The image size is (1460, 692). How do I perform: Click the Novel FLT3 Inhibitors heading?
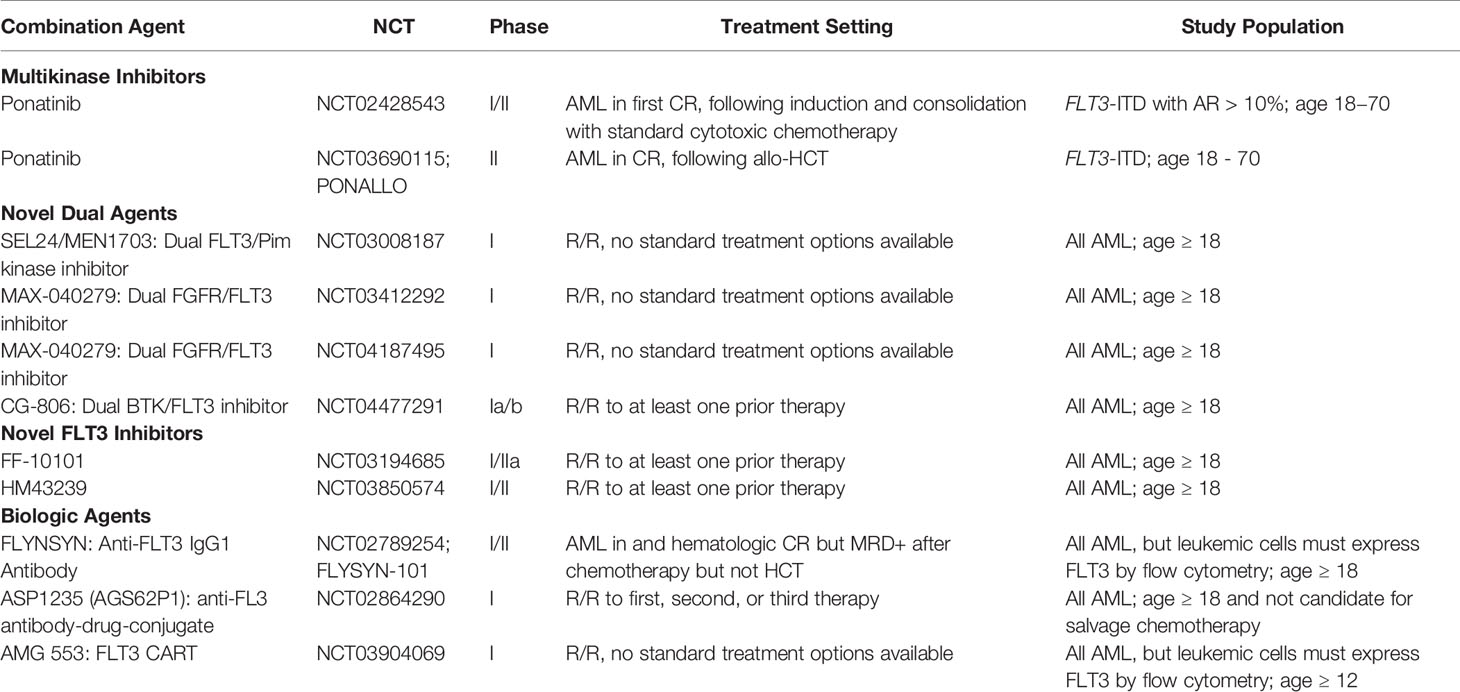[x=88, y=434]
